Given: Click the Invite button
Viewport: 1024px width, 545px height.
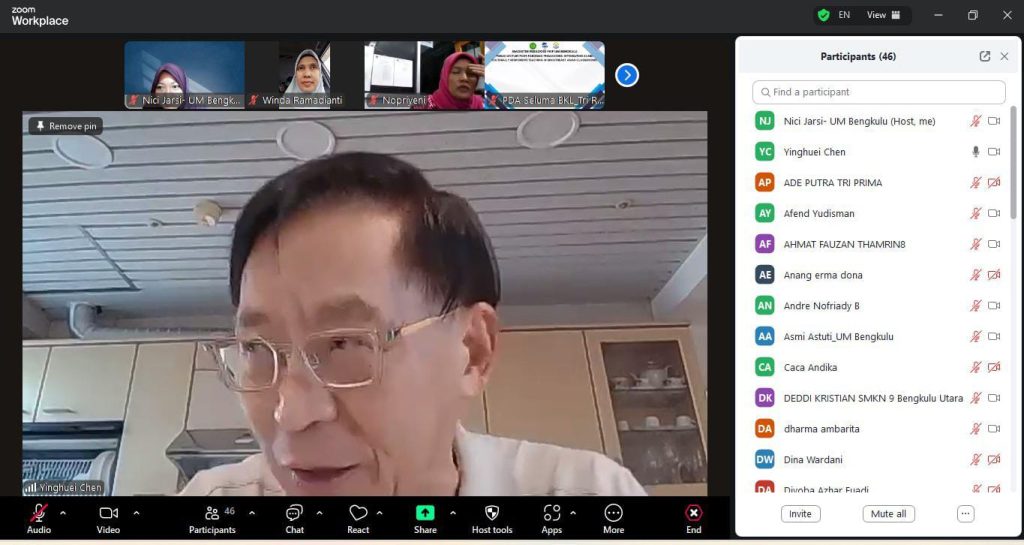Looking at the screenshot, I should 800,514.
